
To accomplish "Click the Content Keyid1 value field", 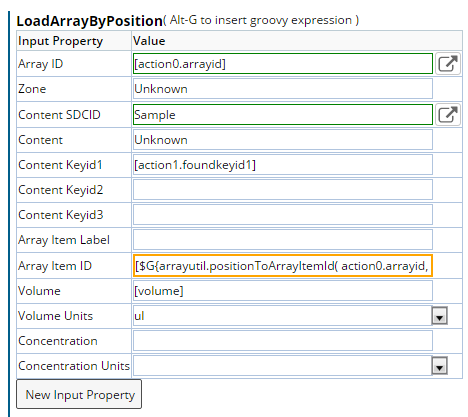I will pyautogui.click(x=283, y=165).
